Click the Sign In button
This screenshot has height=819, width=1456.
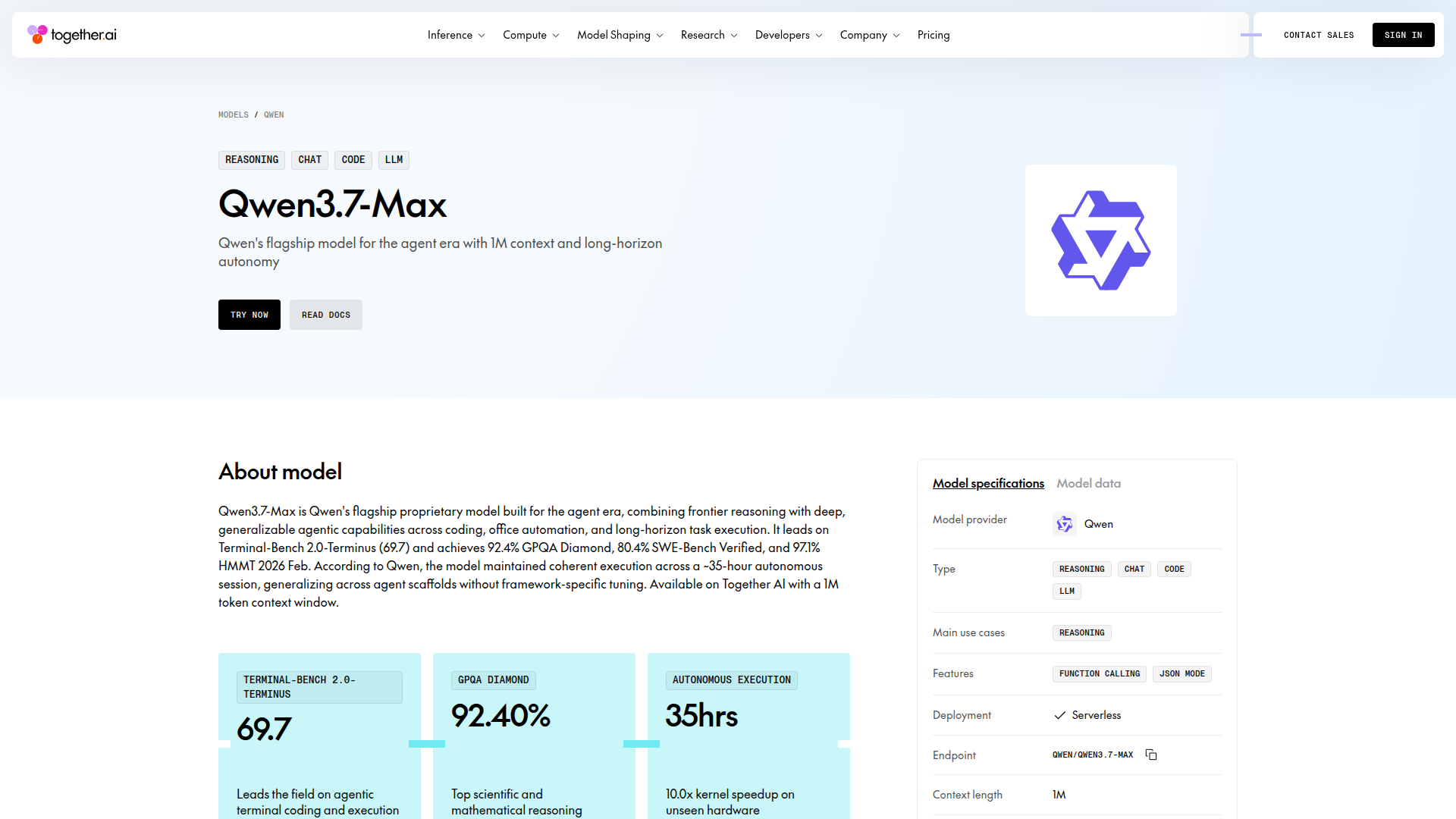[x=1403, y=35]
